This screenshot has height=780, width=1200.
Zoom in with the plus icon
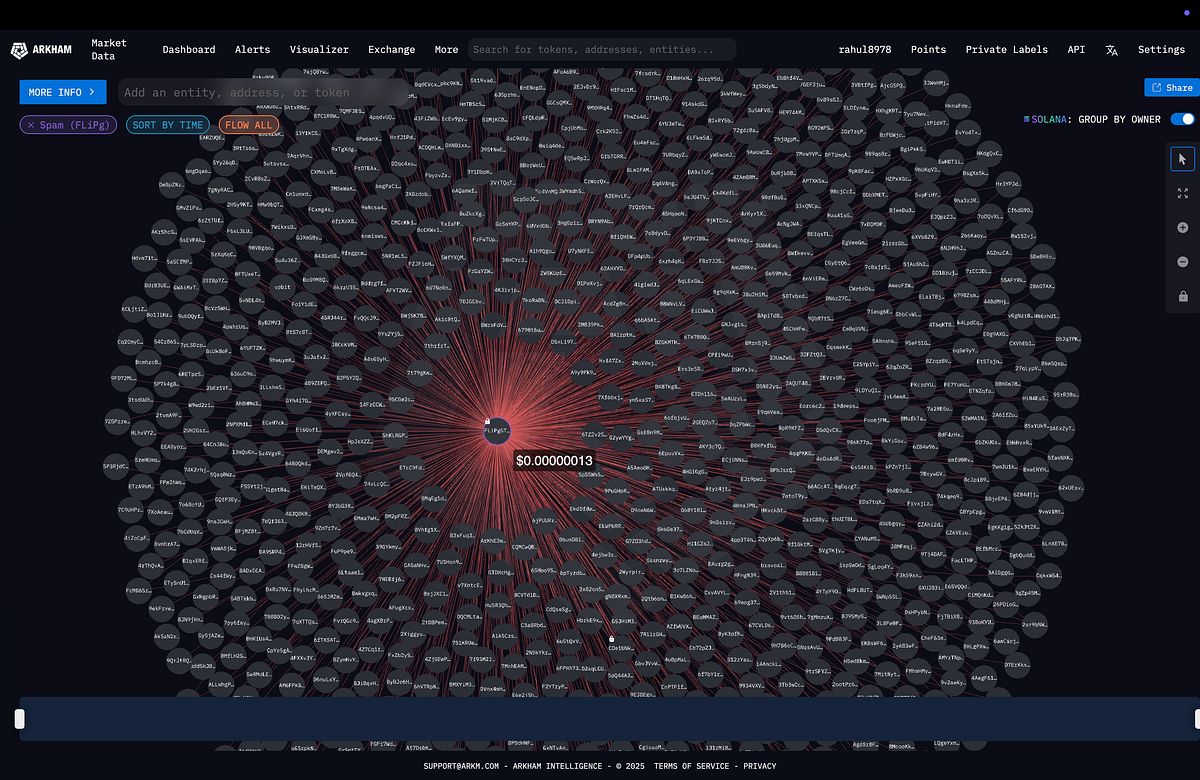1183,228
